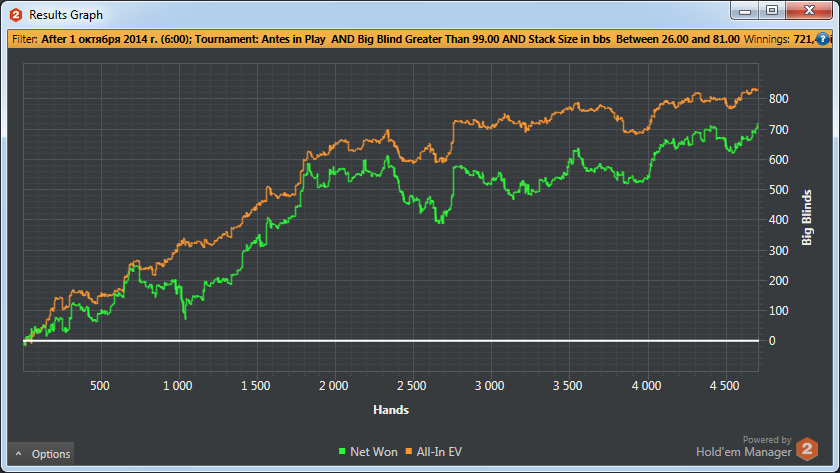Toggle the All-In EV legend label

(x=441, y=453)
